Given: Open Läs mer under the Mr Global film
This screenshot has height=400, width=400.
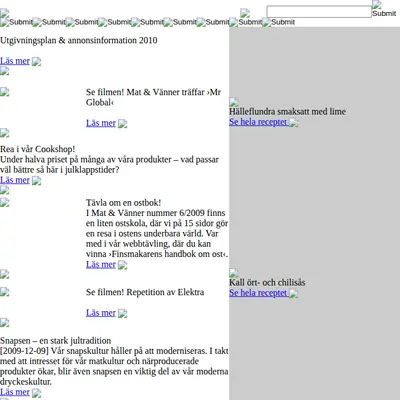Looking at the screenshot, I should pos(101,123).
